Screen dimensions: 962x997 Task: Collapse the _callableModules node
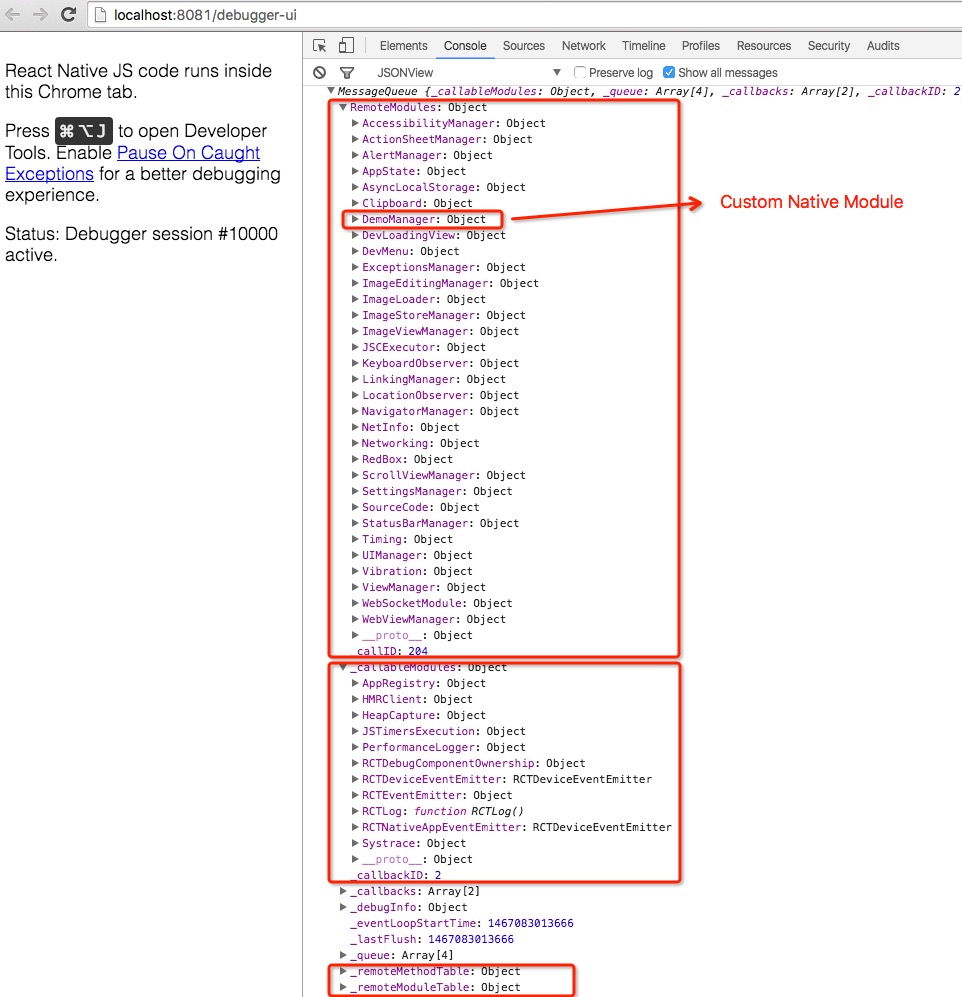click(x=343, y=668)
